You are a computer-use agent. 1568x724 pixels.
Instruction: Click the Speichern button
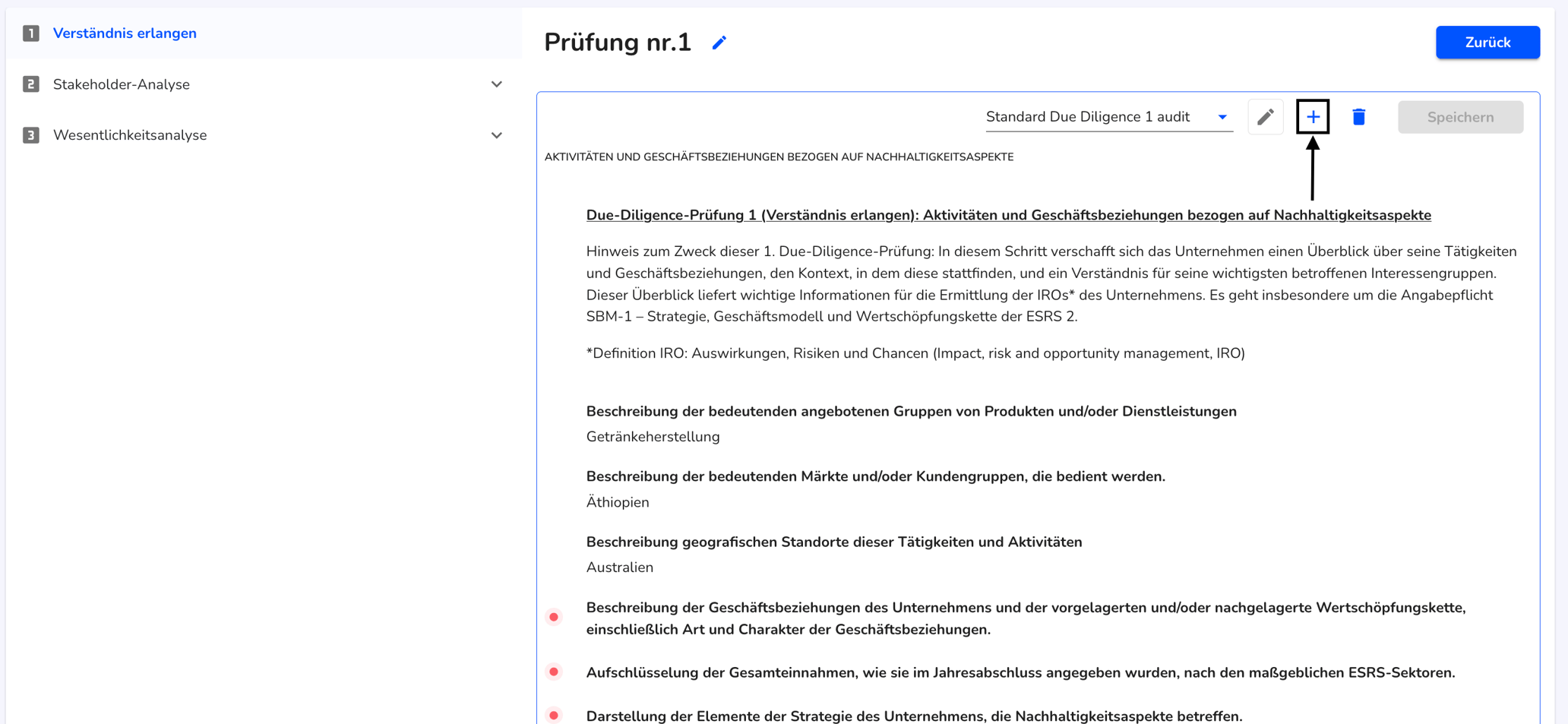click(x=1460, y=117)
